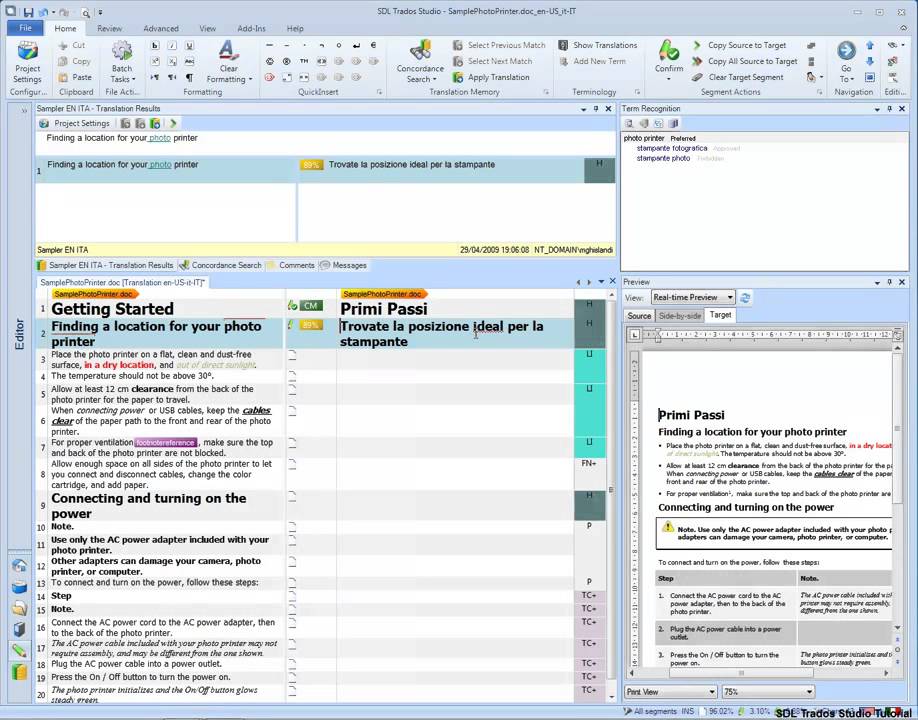Open the Editor view green pencil icon
The width and height of the screenshot is (918, 720).
point(19,650)
